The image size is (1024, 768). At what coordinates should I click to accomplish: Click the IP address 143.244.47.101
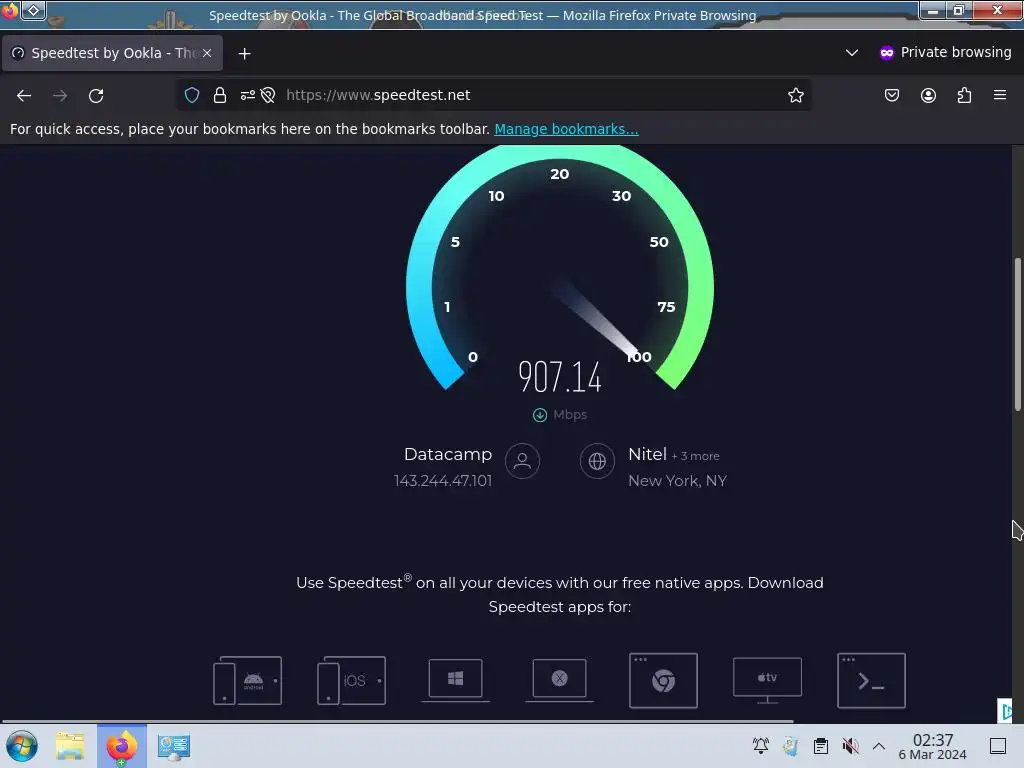pos(443,481)
